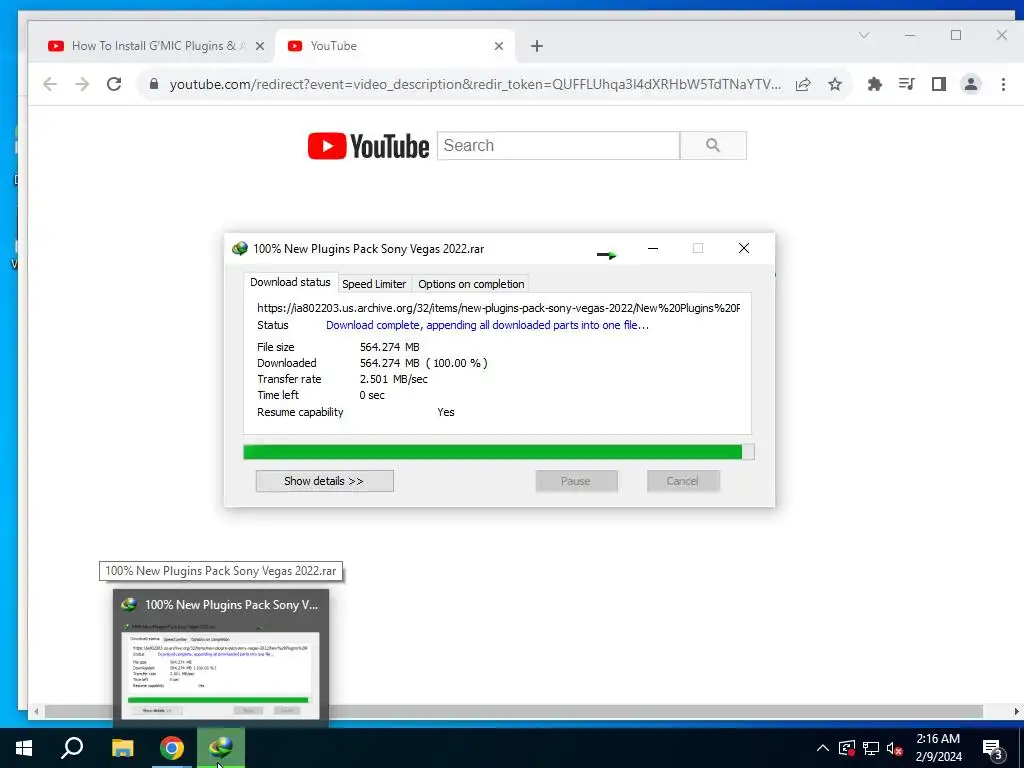Click the Pause button in download dialog

(576, 481)
